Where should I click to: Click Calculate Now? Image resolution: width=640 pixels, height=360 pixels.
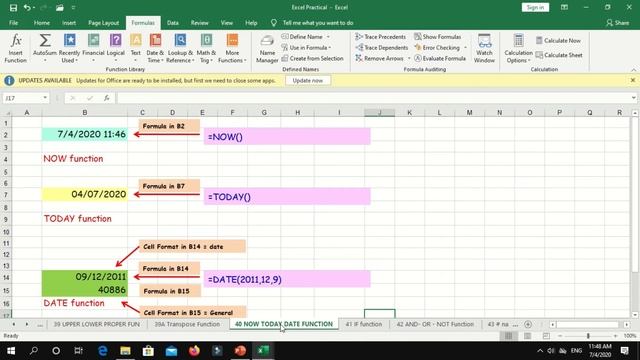point(558,40)
